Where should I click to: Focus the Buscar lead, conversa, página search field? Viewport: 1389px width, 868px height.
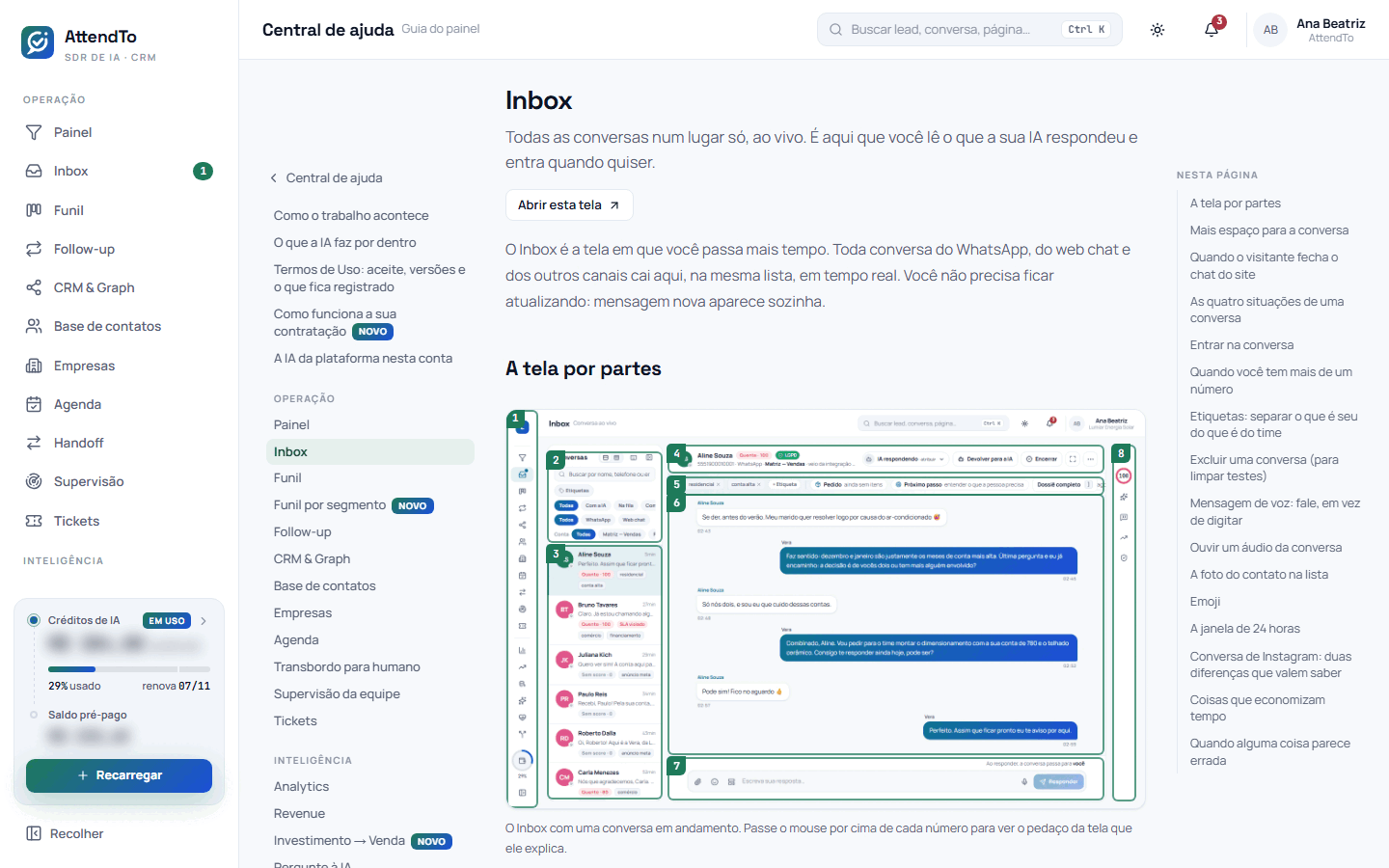969,30
